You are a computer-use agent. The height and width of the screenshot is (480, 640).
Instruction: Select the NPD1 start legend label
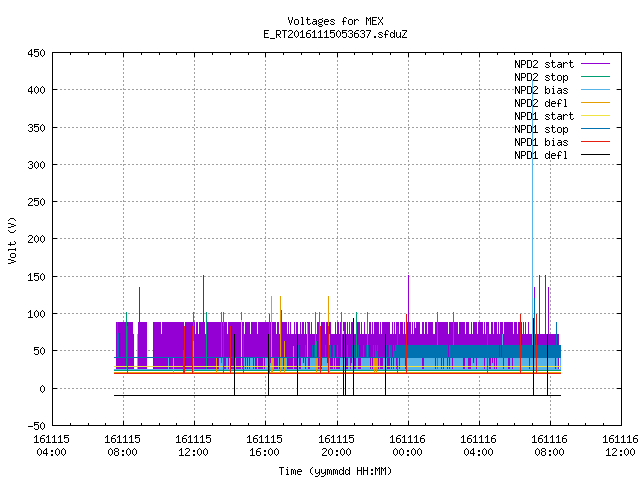pyautogui.click(x=544, y=116)
